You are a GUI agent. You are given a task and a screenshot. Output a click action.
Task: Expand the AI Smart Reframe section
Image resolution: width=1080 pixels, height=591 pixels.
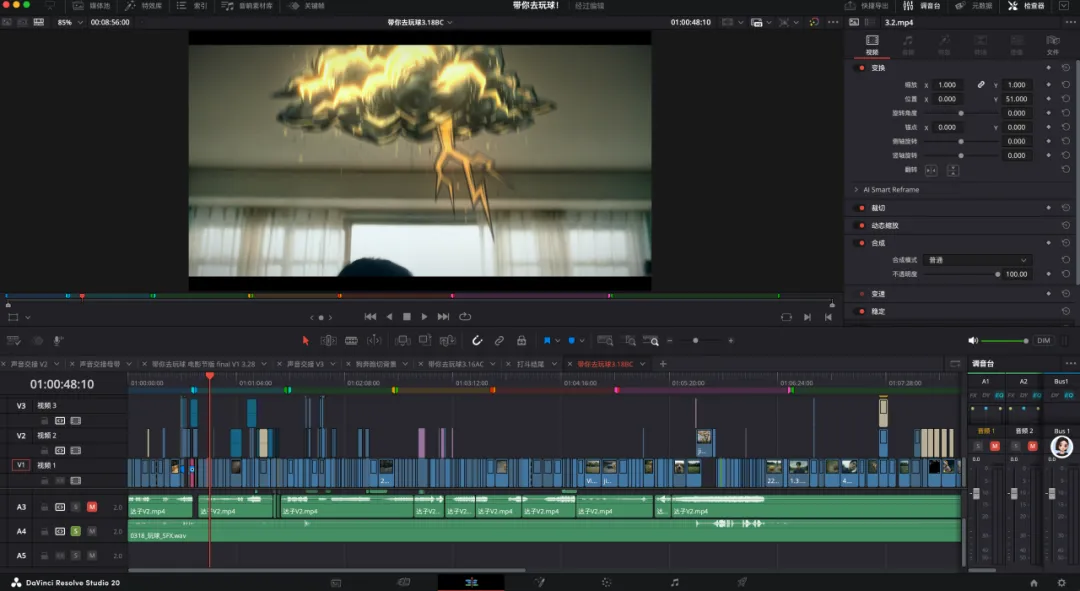click(x=856, y=189)
